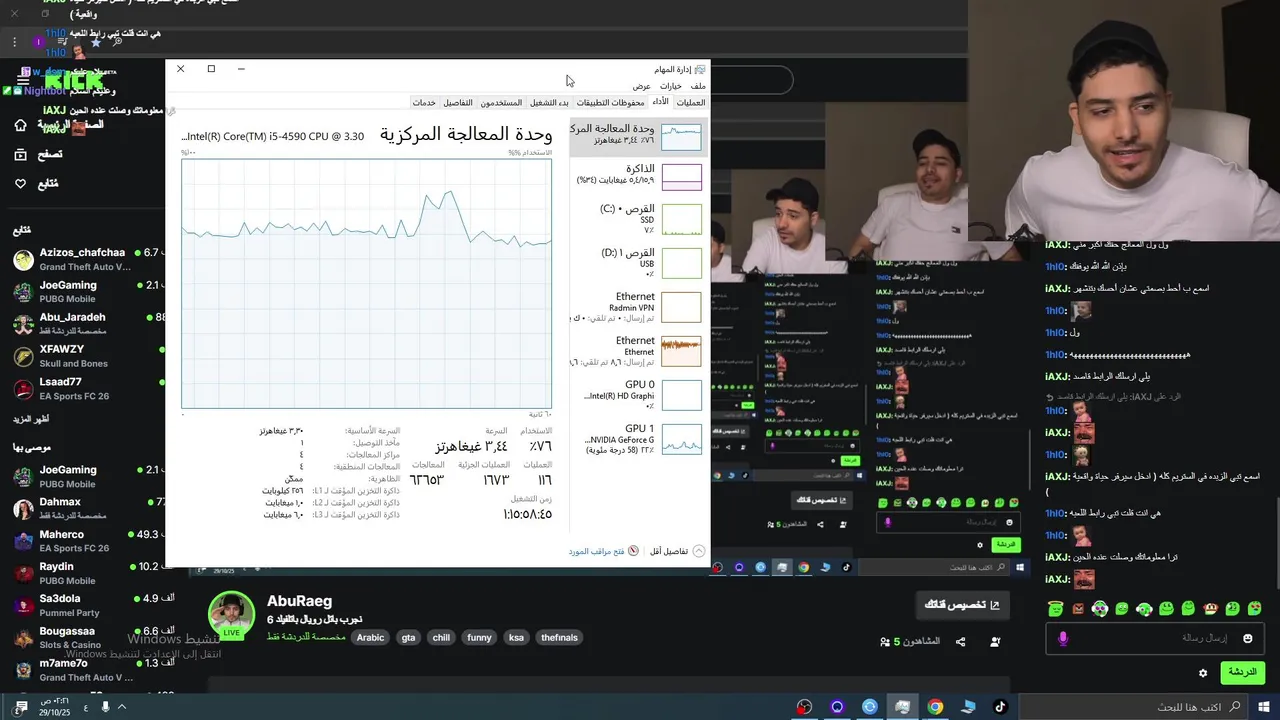The width and height of the screenshot is (1280, 720).
Task: Open the ملف menu in Task Manager
Action: click(x=698, y=86)
